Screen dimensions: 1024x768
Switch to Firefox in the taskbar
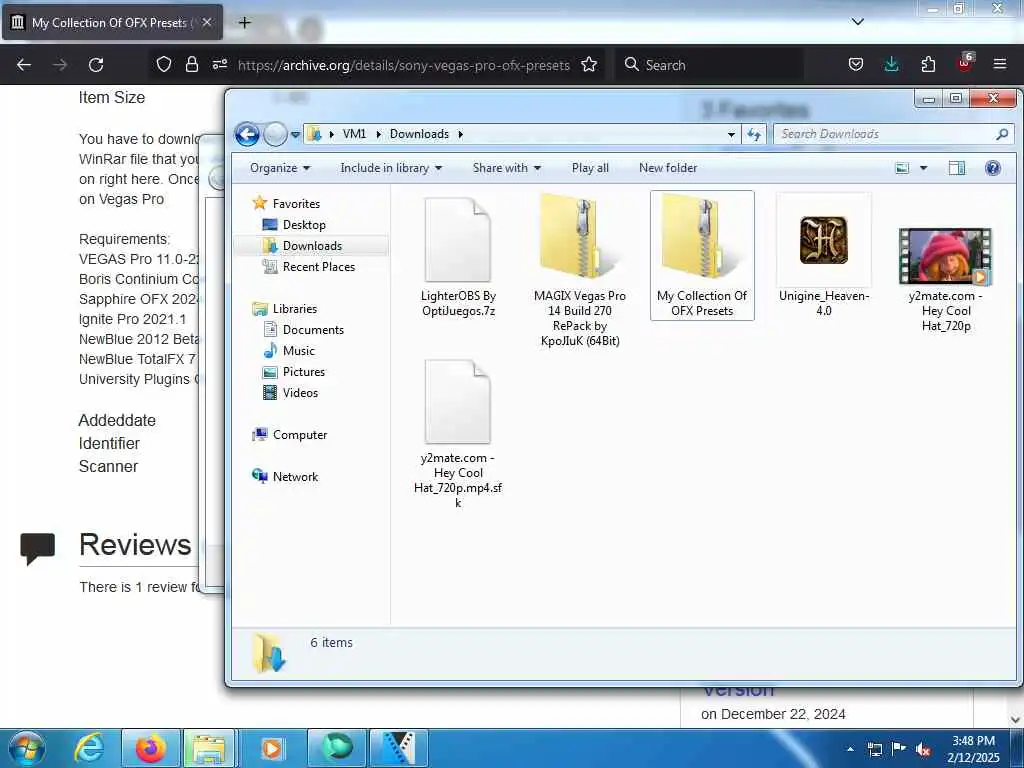coord(150,748)
